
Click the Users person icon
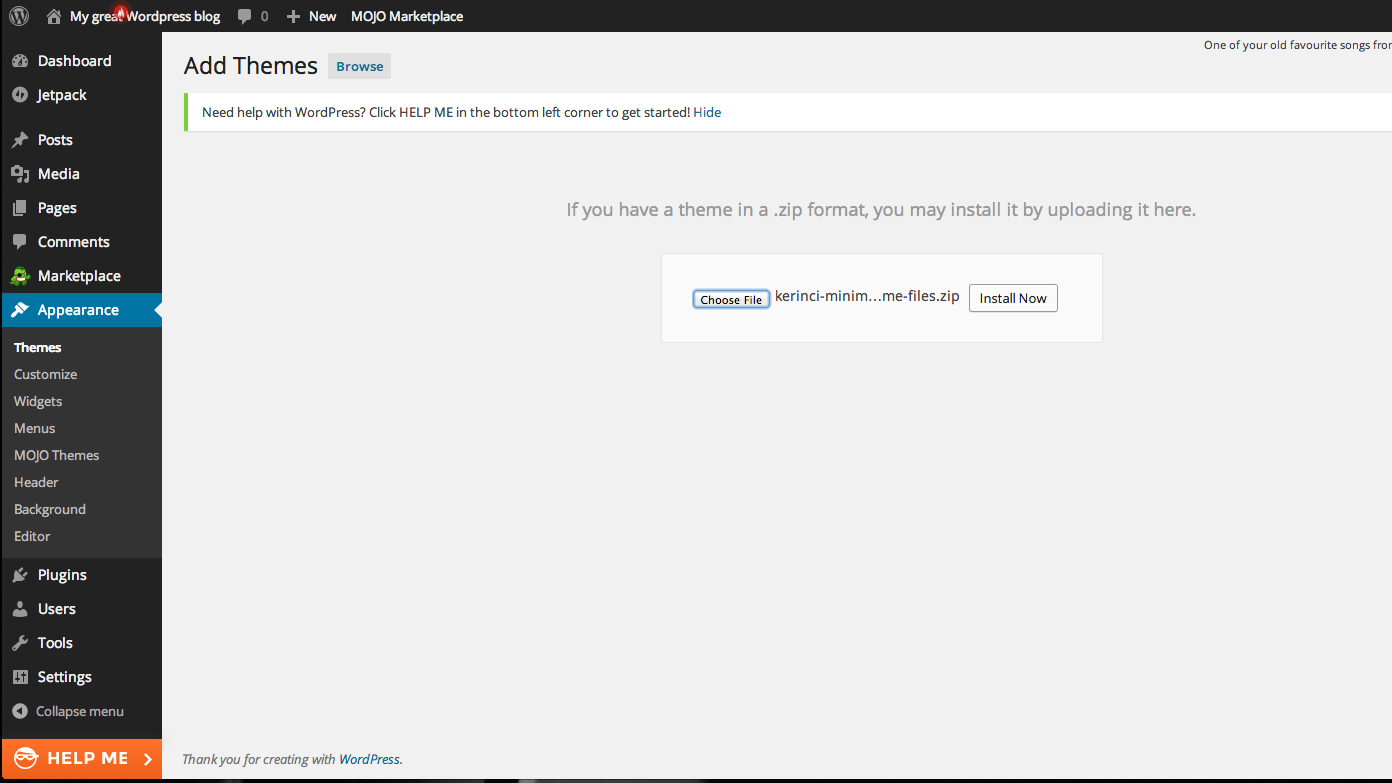pos(20,609)
